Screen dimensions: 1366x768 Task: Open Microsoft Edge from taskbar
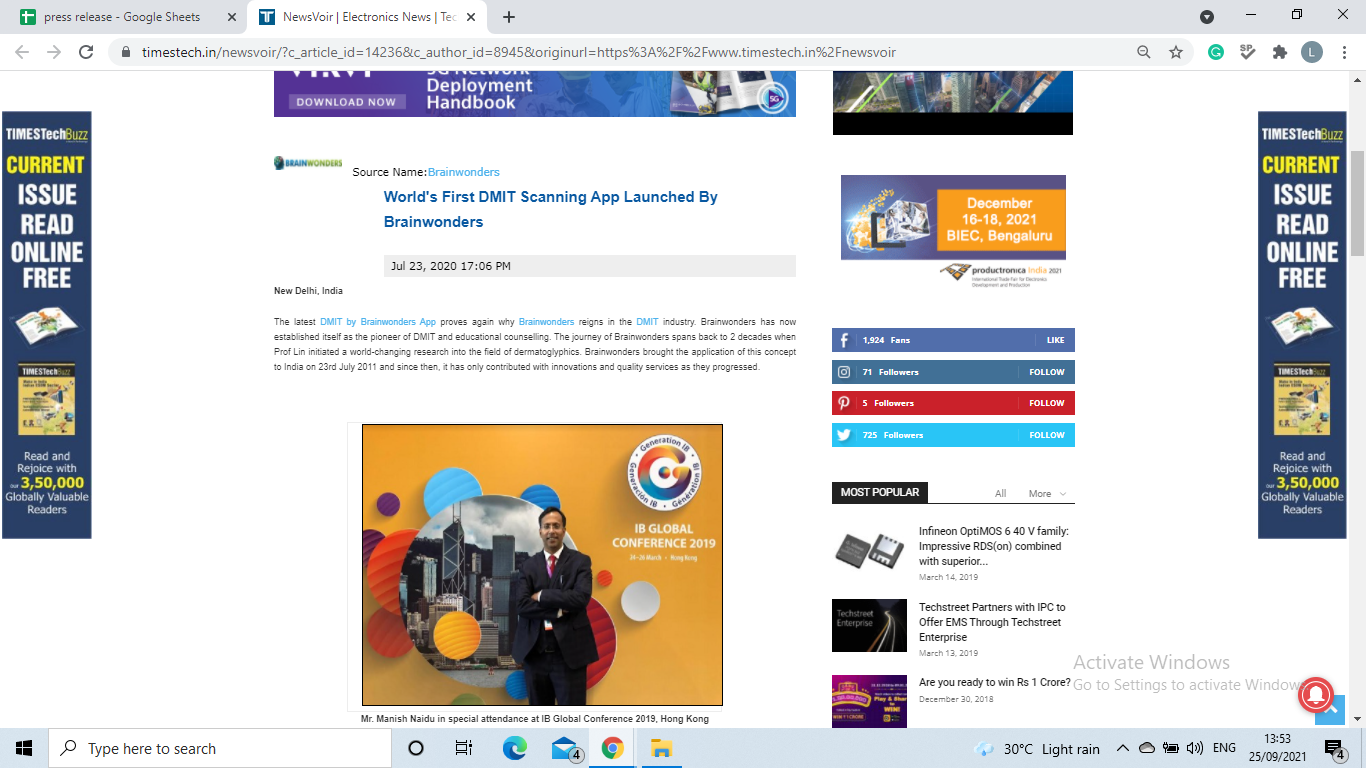514,748
